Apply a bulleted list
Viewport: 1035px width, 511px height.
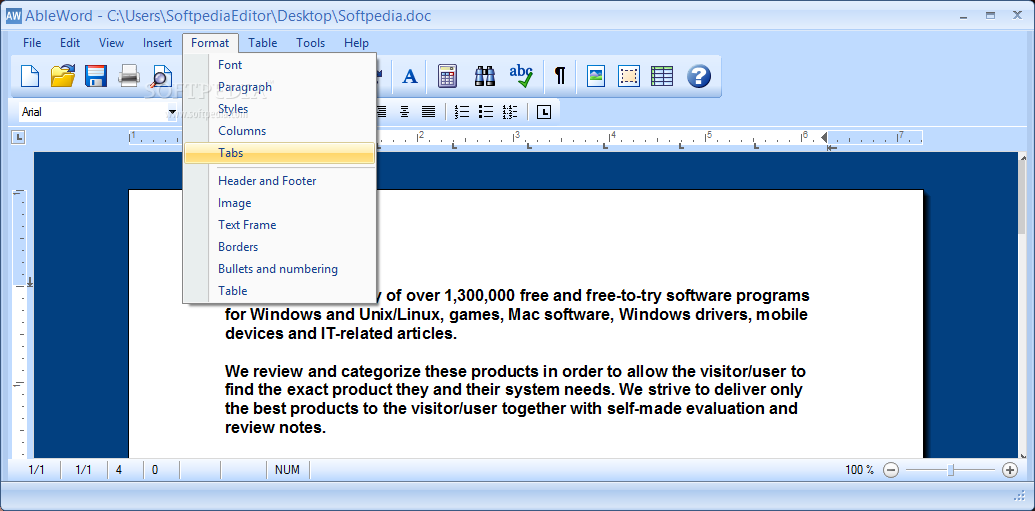point(486,112)
